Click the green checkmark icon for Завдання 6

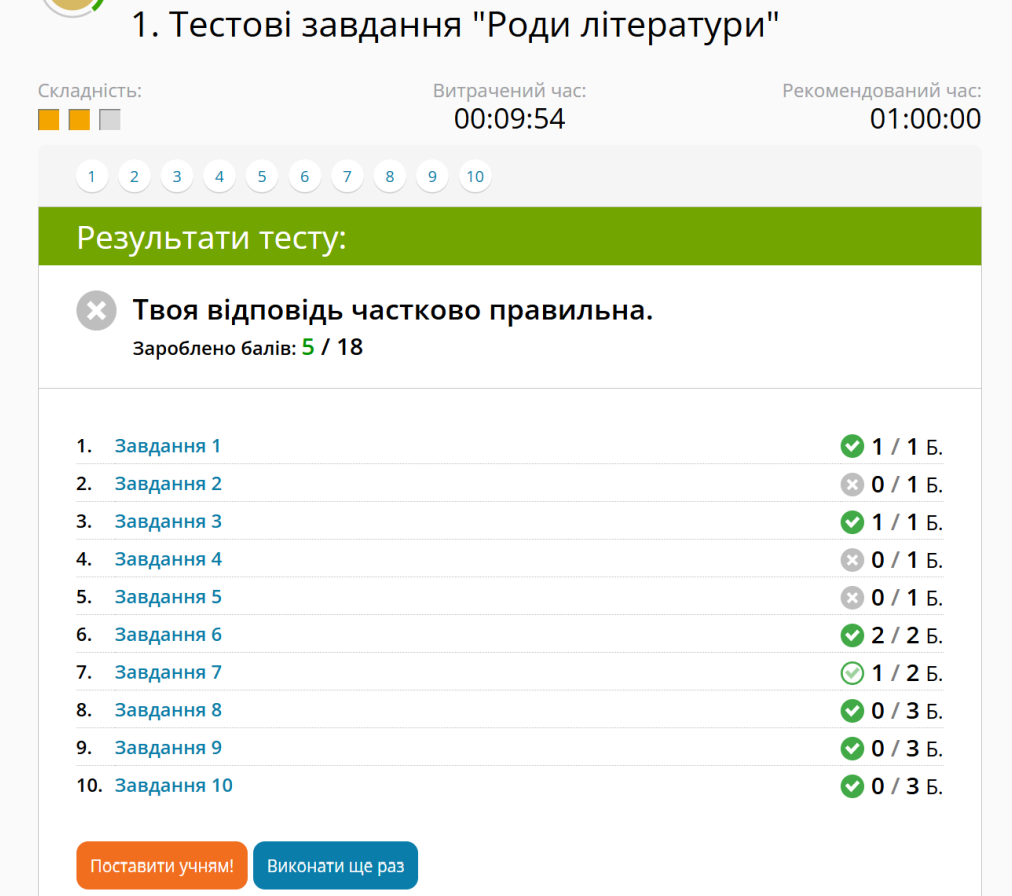(852, 635)
